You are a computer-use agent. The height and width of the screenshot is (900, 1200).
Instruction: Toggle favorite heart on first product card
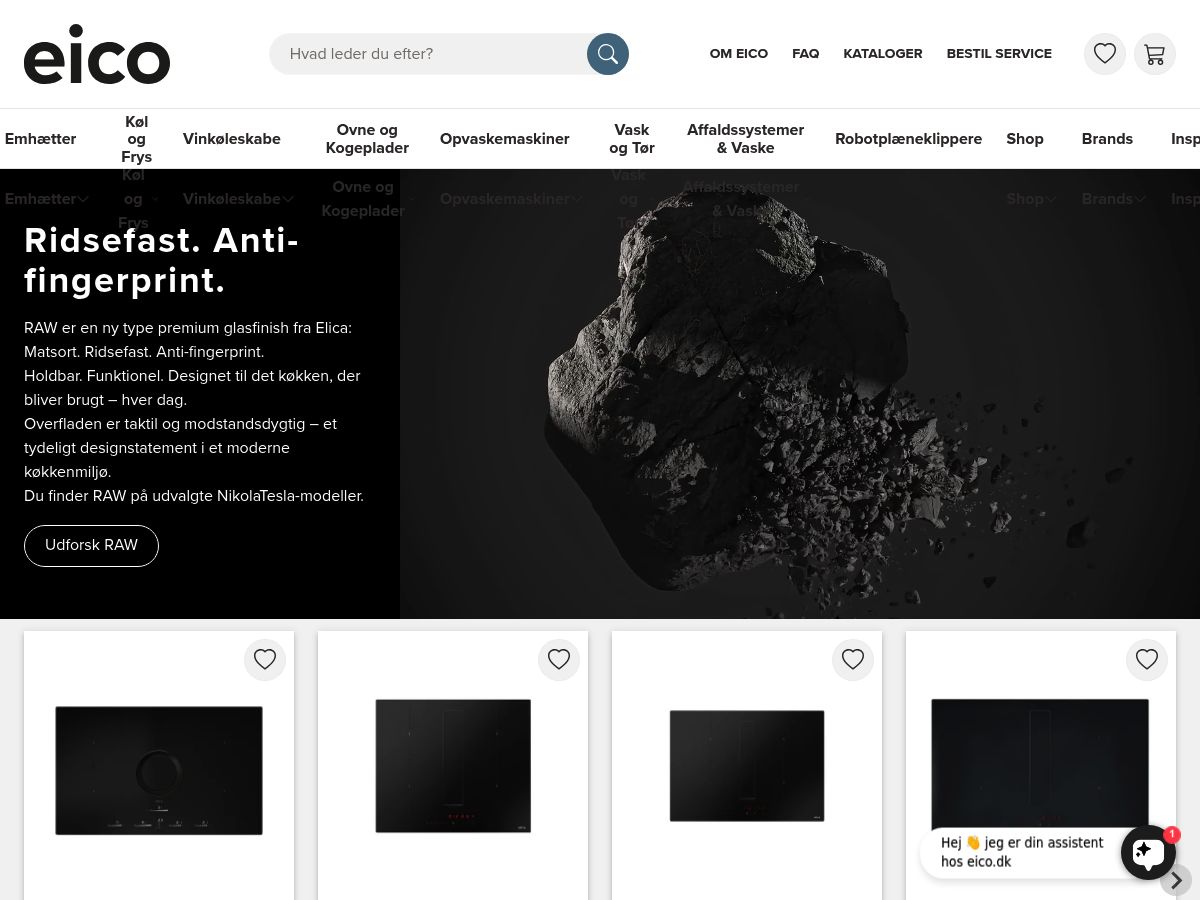pos(265,660)
